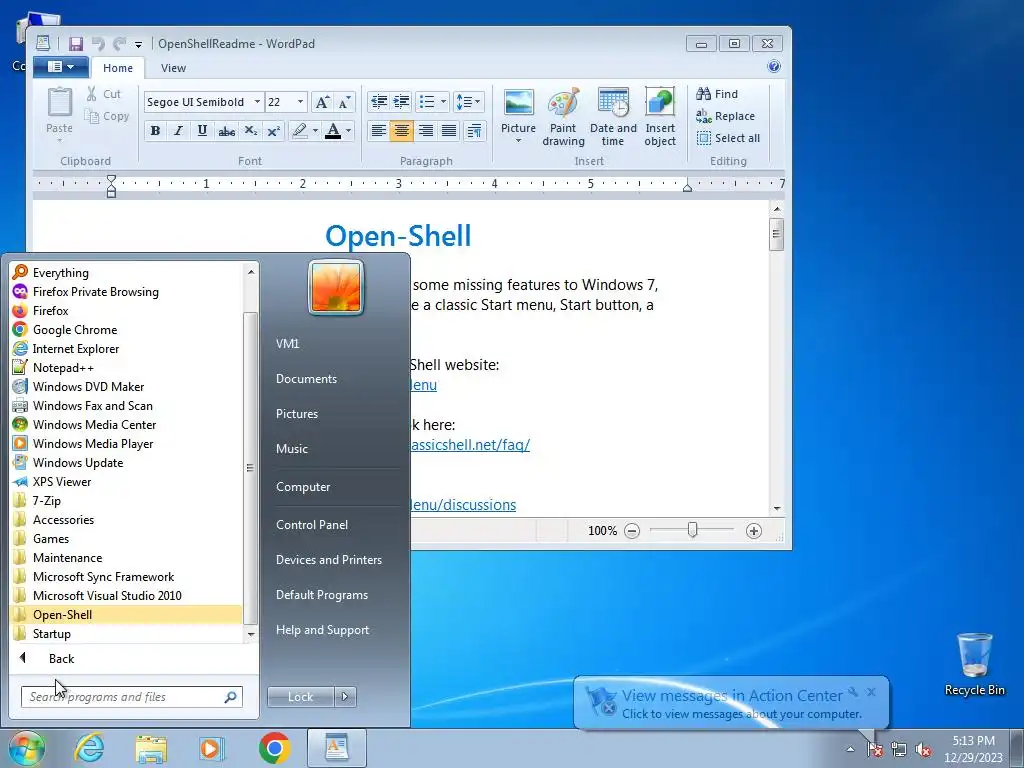Open Windows Media Player from Start menu
This screenshot has height=768, width=1024.
126,443
